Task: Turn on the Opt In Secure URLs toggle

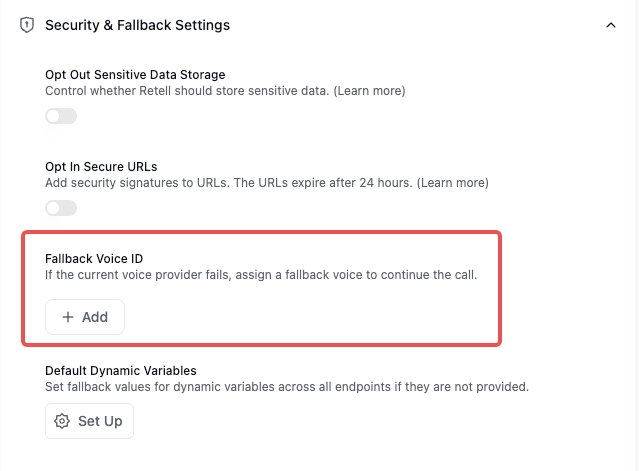Action: point(61,208)
